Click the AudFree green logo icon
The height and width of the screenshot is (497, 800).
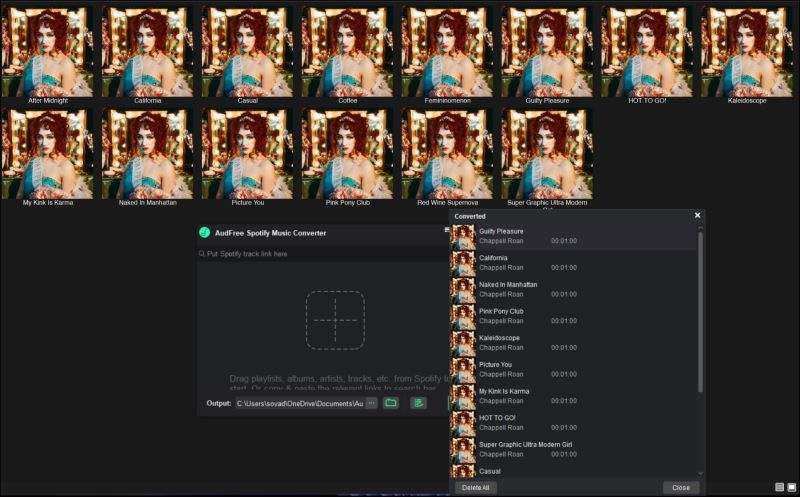pyautogui.click(x=205, y=233)
